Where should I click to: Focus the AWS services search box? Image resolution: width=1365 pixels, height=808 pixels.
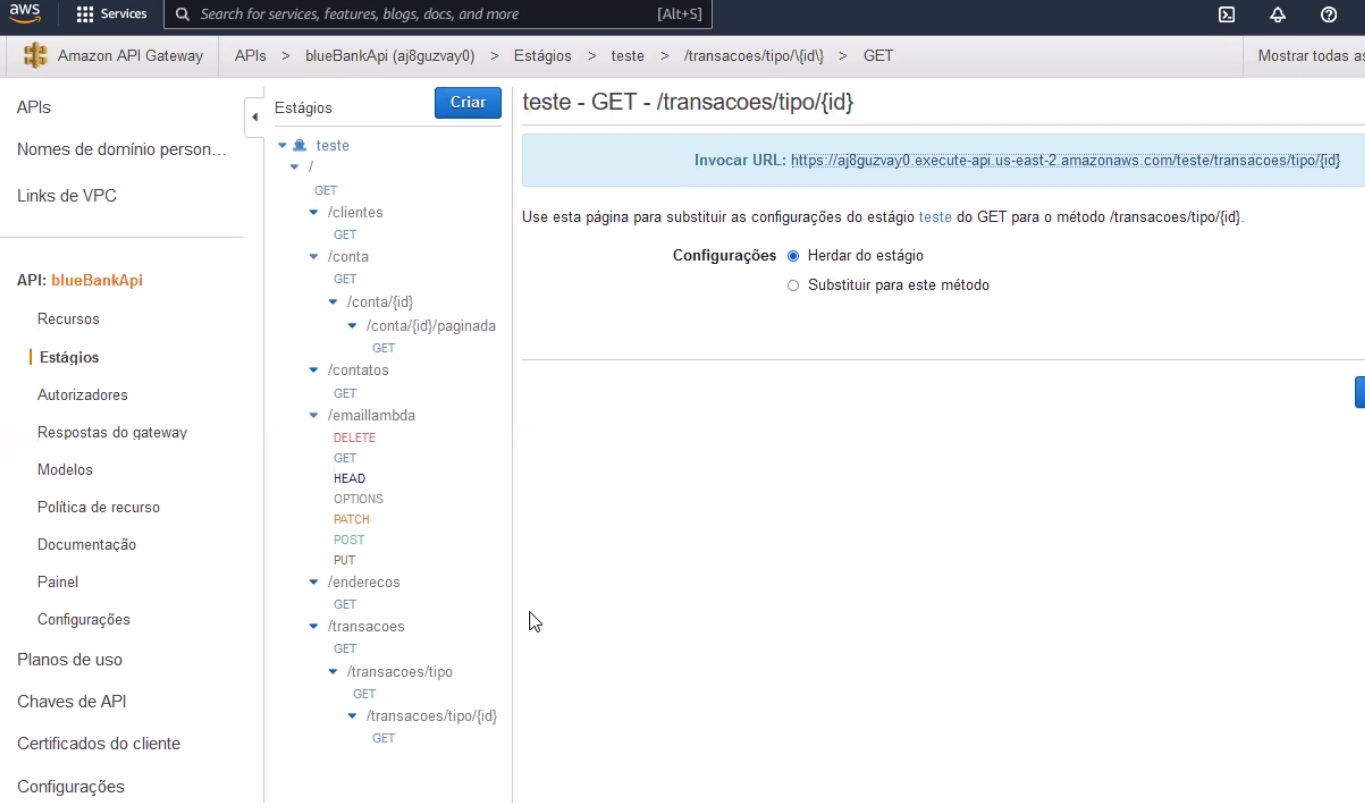[x=438, y=14]
